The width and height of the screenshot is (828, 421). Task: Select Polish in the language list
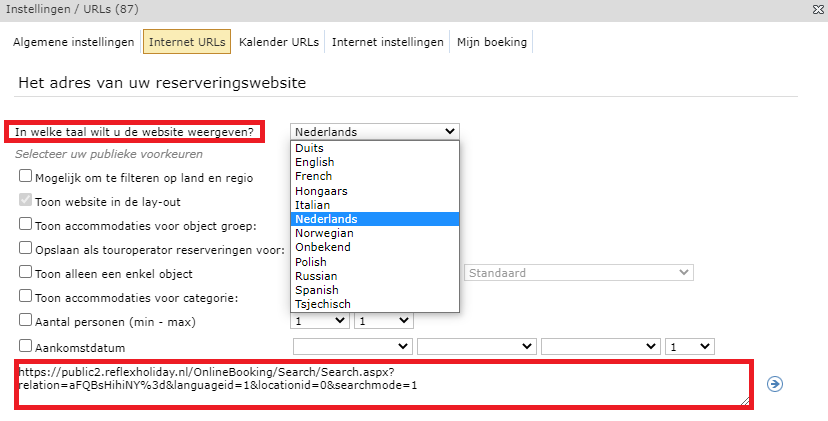(x=375, y=261)
